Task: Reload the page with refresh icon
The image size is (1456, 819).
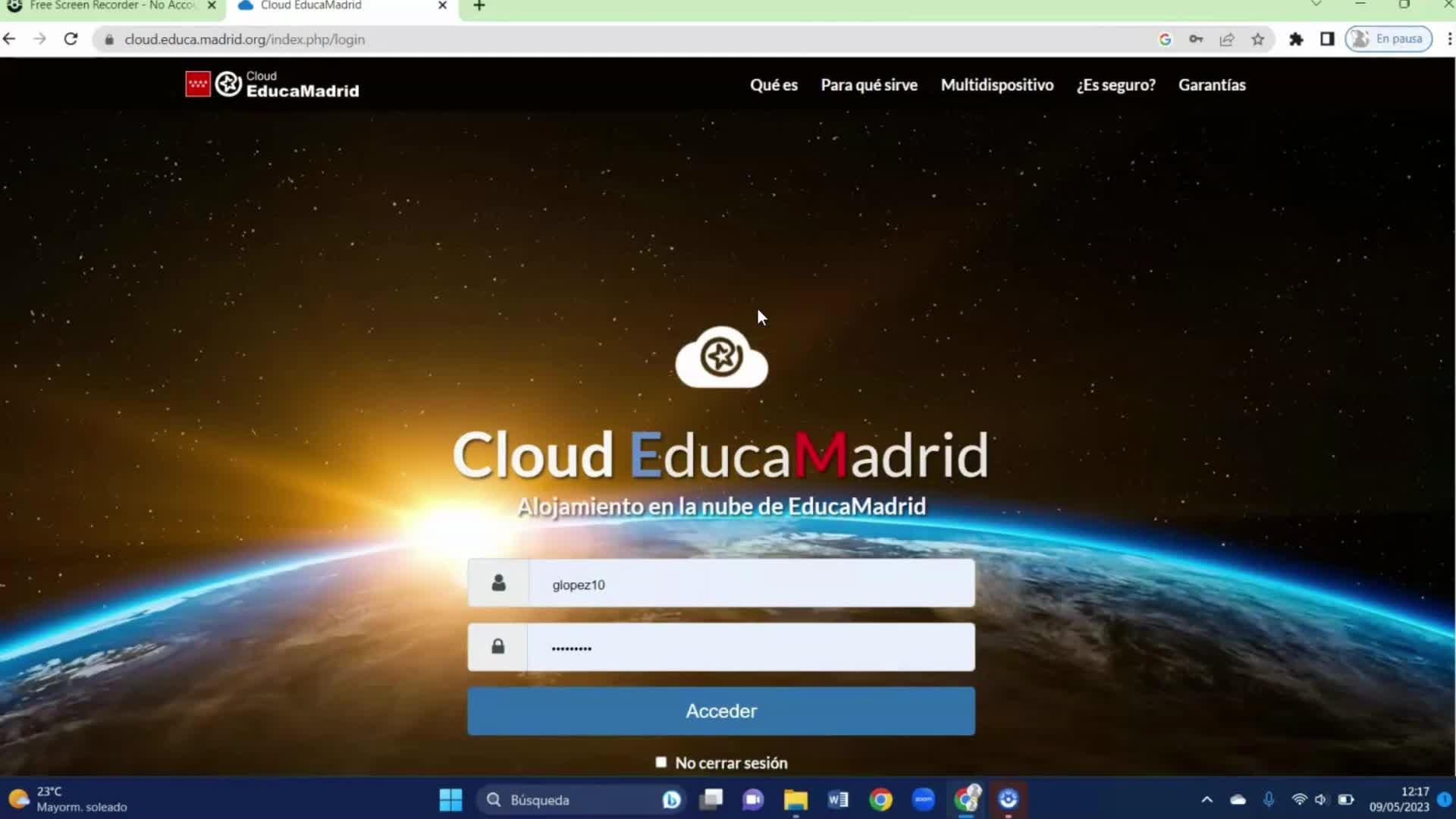Action: [x=71, y=39]
